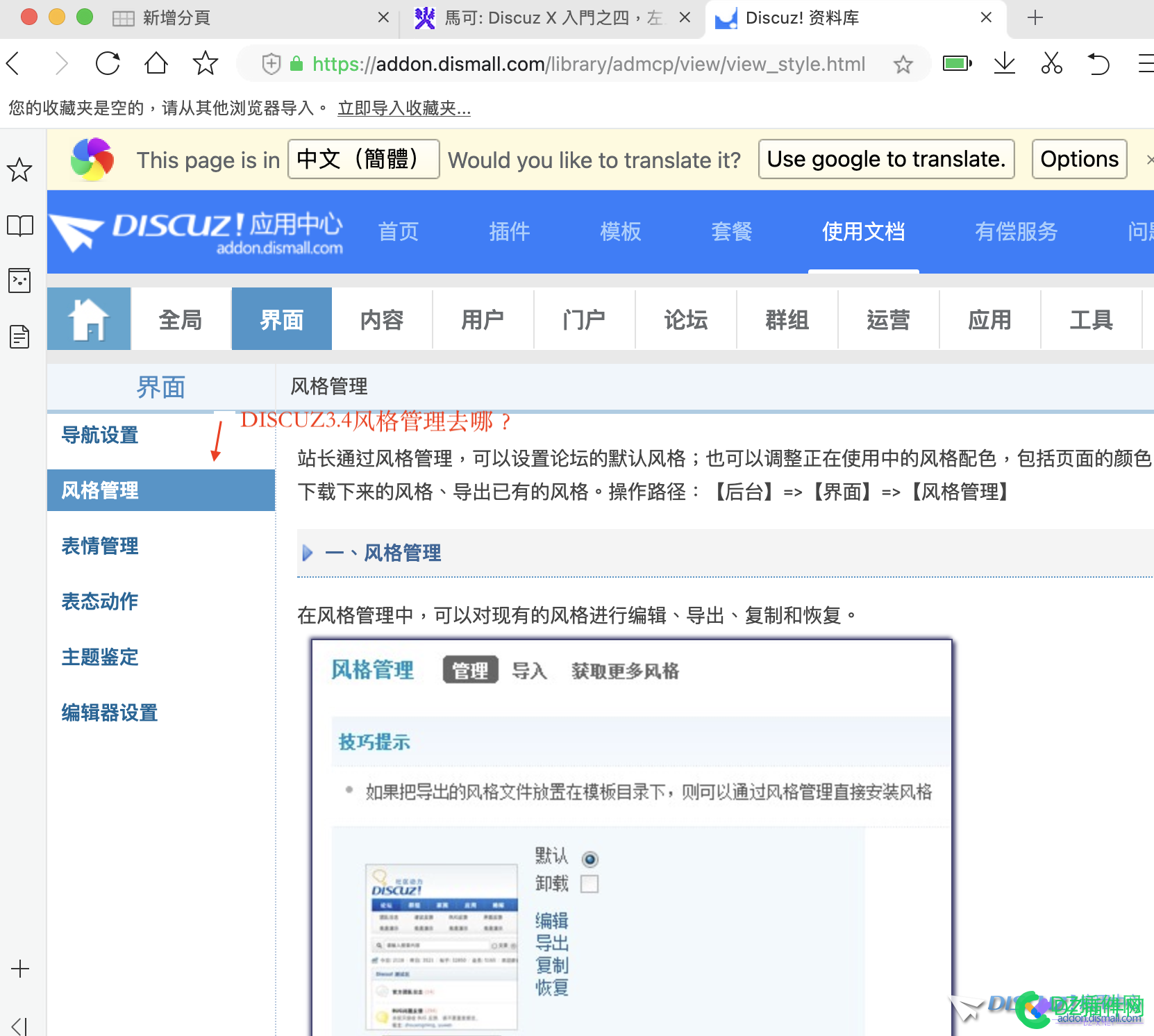
Task: Bookmark page via star in address bar
Action: [x=903, y=65]
